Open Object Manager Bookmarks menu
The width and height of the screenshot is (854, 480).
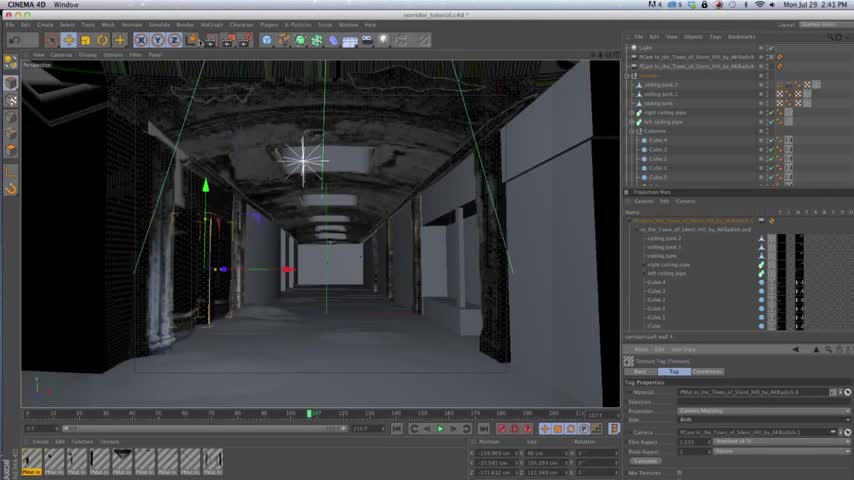(x=742, y=37)
